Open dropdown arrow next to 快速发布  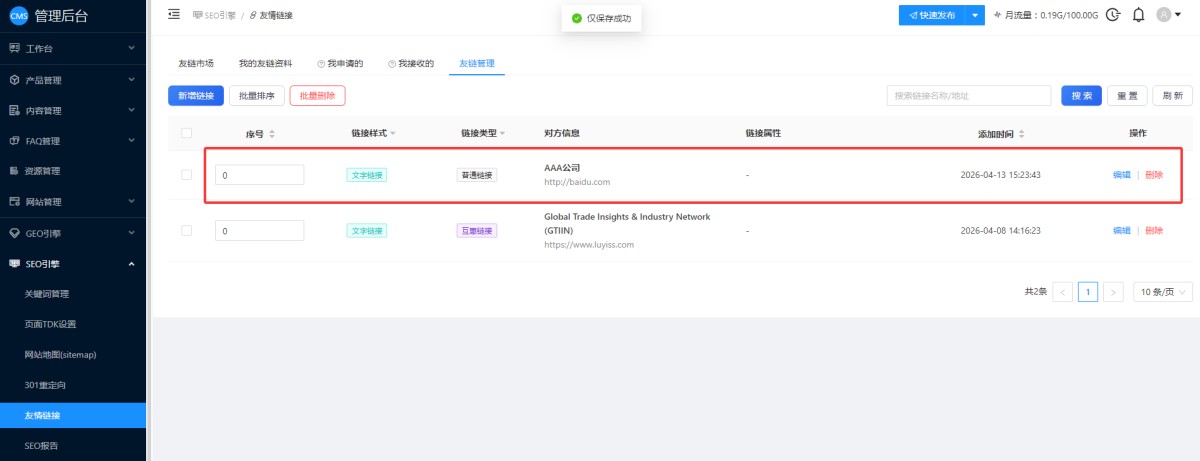pyautogui.click(x=975, y=15)
